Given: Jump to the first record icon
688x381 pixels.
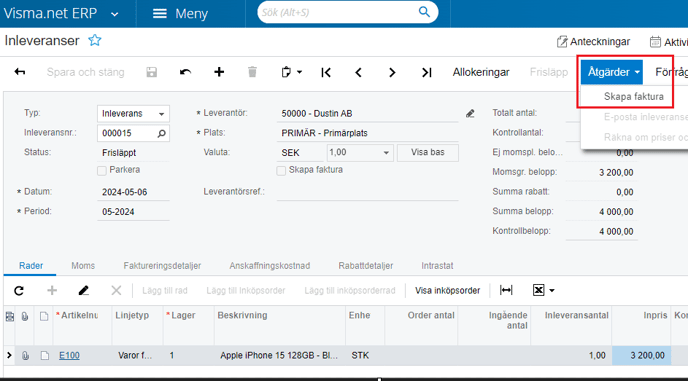Looking at the screenshot, I should tap(326, 72).
